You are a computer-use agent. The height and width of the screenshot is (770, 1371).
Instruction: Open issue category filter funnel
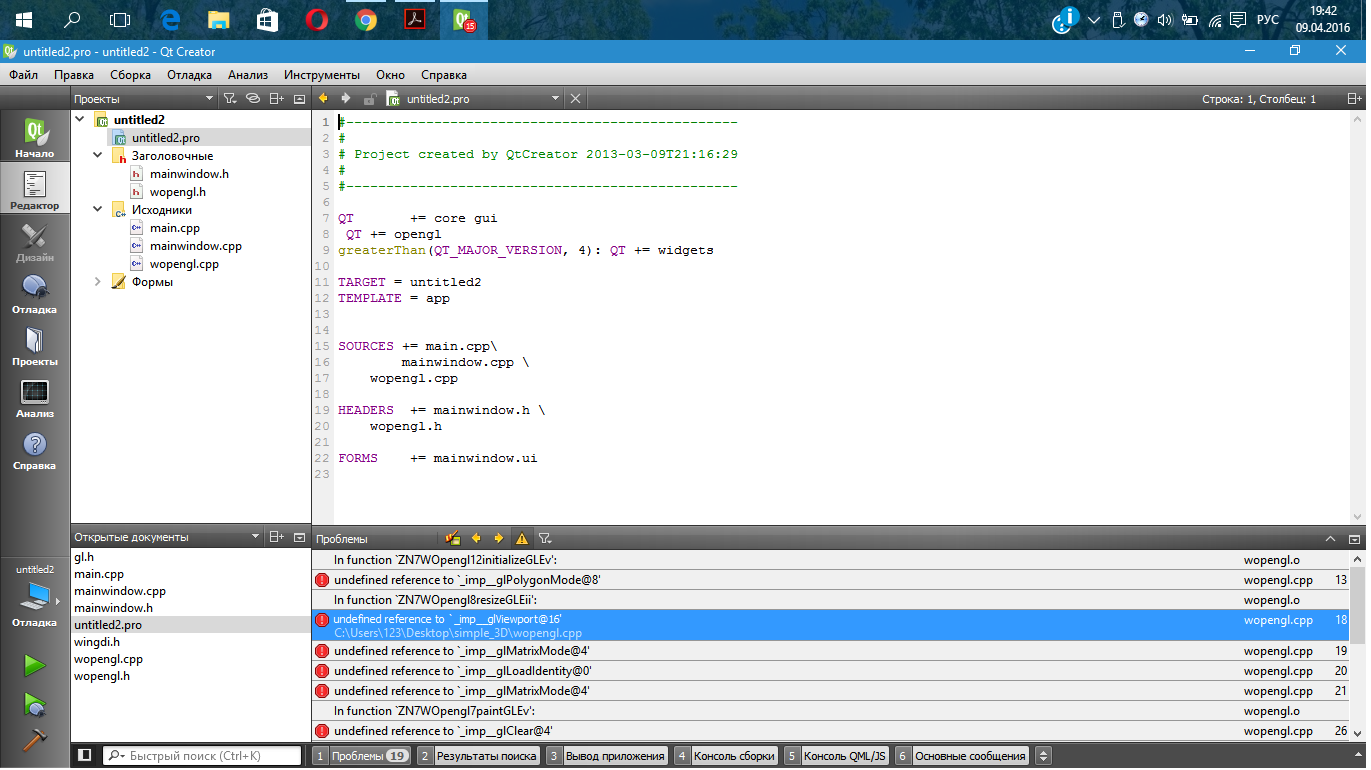(x=545, y=538)
